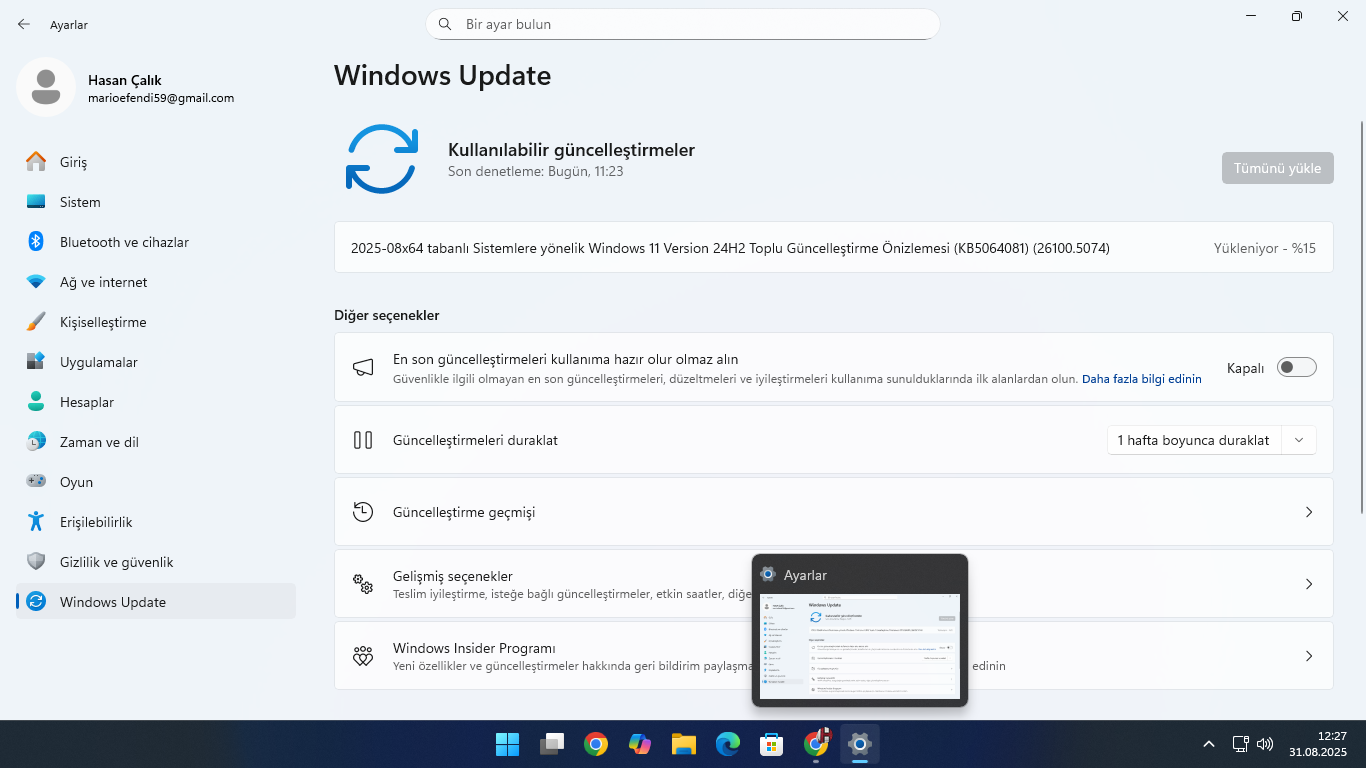Click the Uygulamalar apps icon

(36, 362)
